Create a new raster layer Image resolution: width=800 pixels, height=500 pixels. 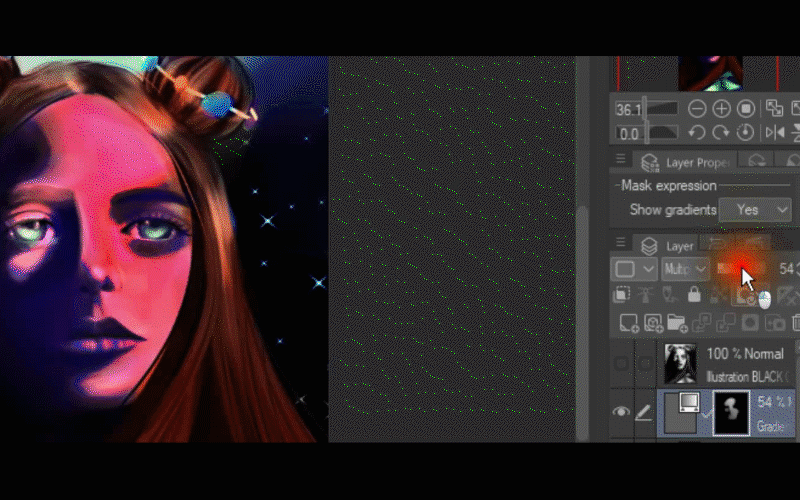pos(629,323)
